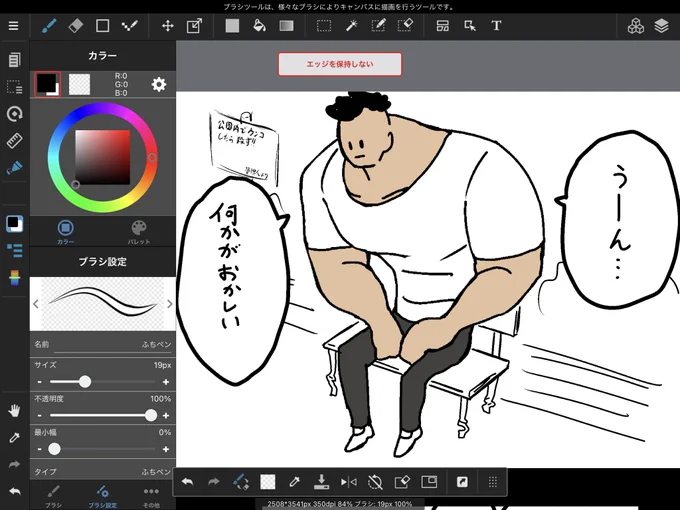The width and height of the screenshot is (680, 510).
Task: Decrease 不透明度 with minus button
Action: tap(39, 415)
